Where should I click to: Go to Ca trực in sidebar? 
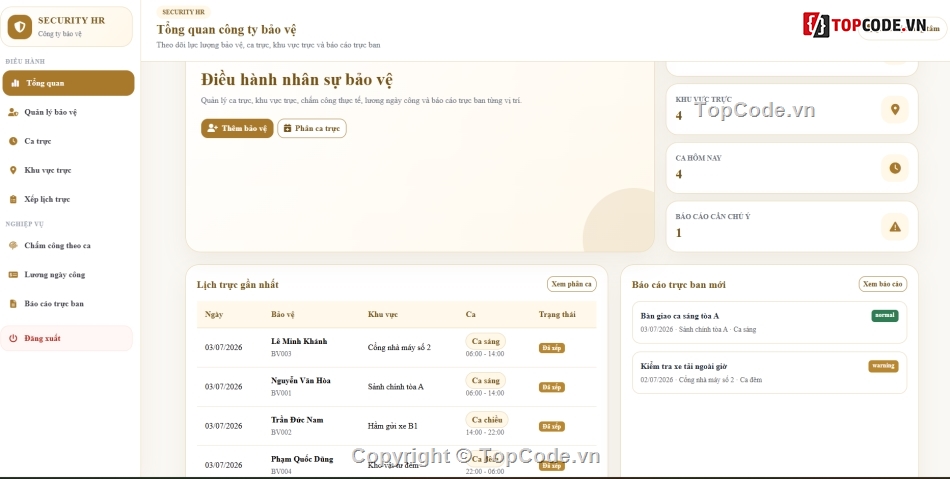[68, 141]
